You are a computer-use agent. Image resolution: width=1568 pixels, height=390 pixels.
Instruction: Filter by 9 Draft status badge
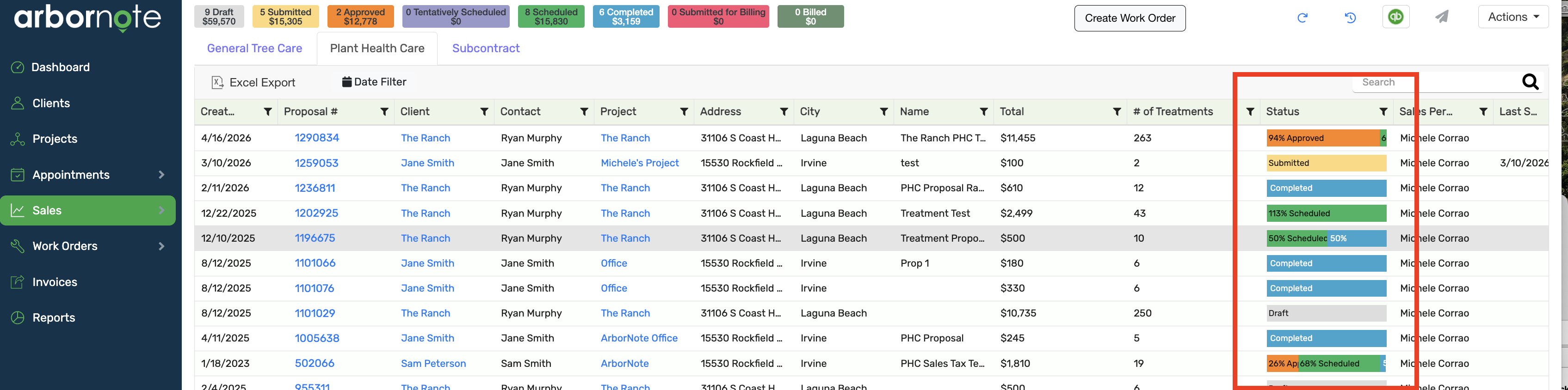tap(219, 17)
